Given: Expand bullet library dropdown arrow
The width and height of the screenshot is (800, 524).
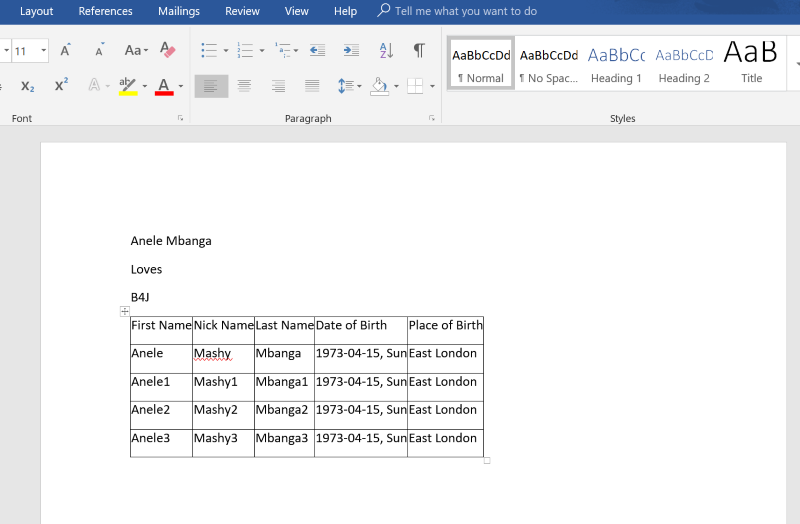Looking at the screenshot, I should click(x=226, y=51).
